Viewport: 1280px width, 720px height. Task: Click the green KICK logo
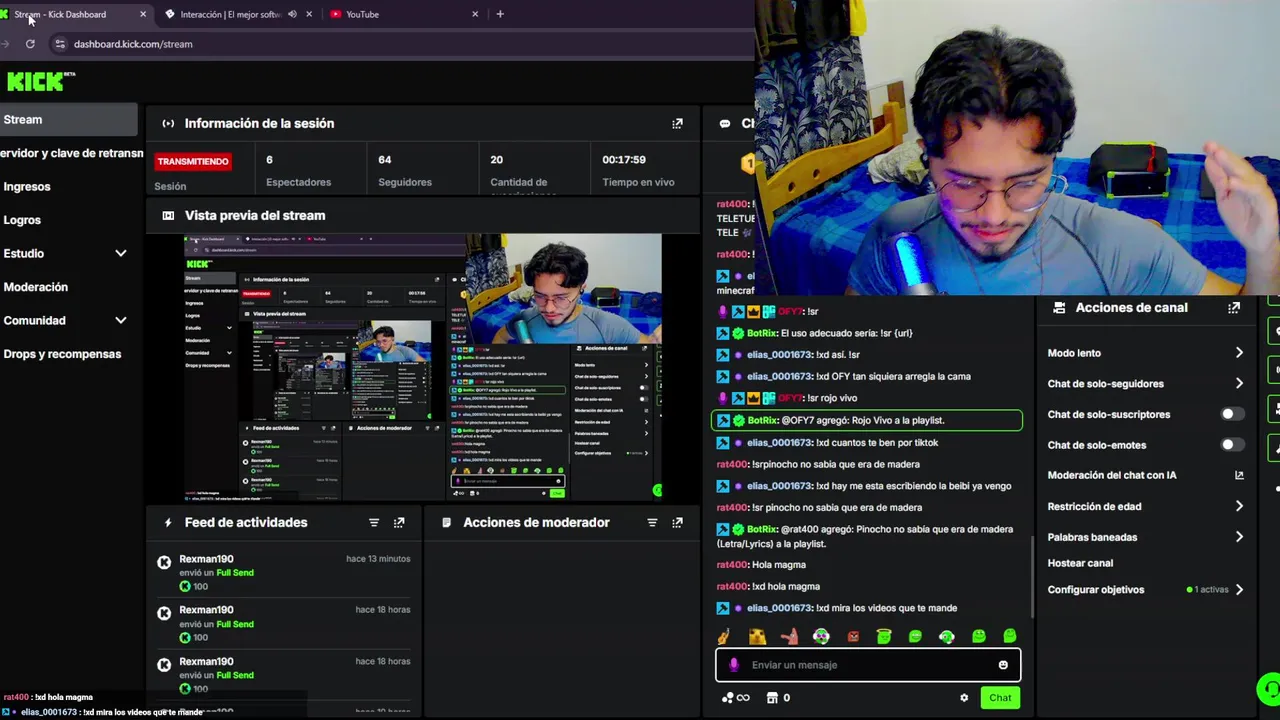(x=40, y=82)
